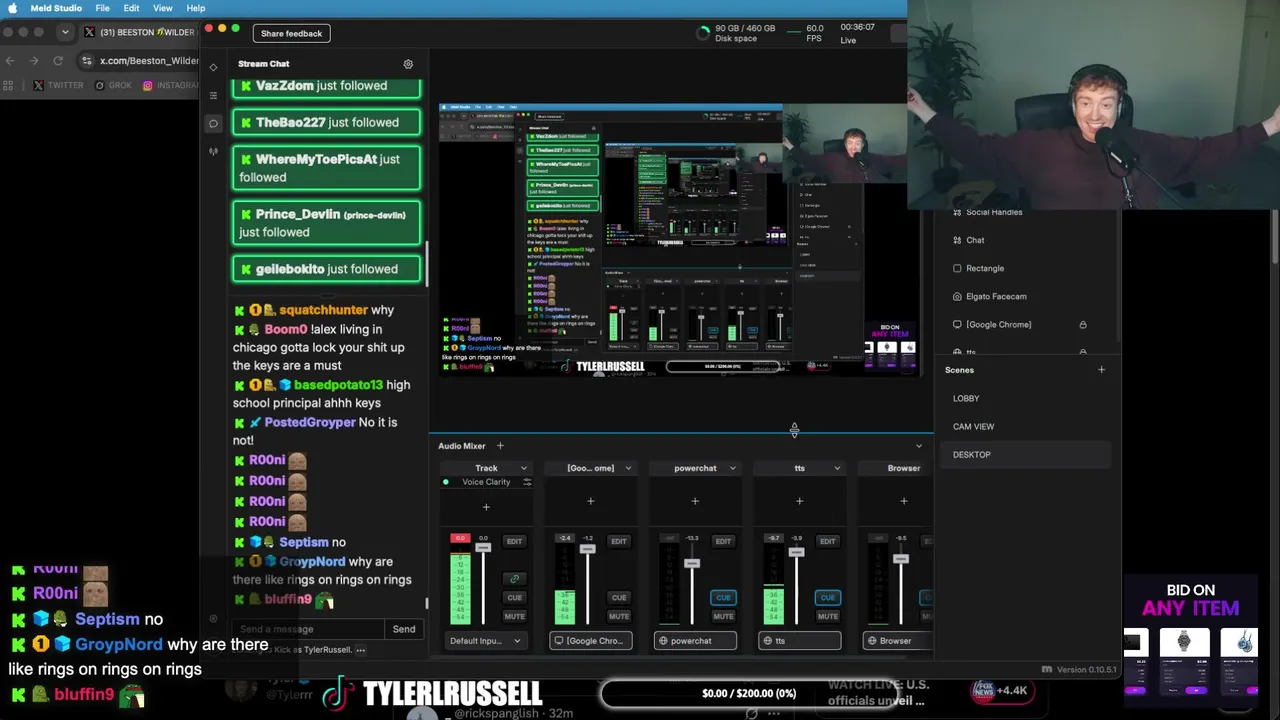This screenshot has height=720, width=1280.
Task: Edit the powerchat channel
Action: [723, 541]
